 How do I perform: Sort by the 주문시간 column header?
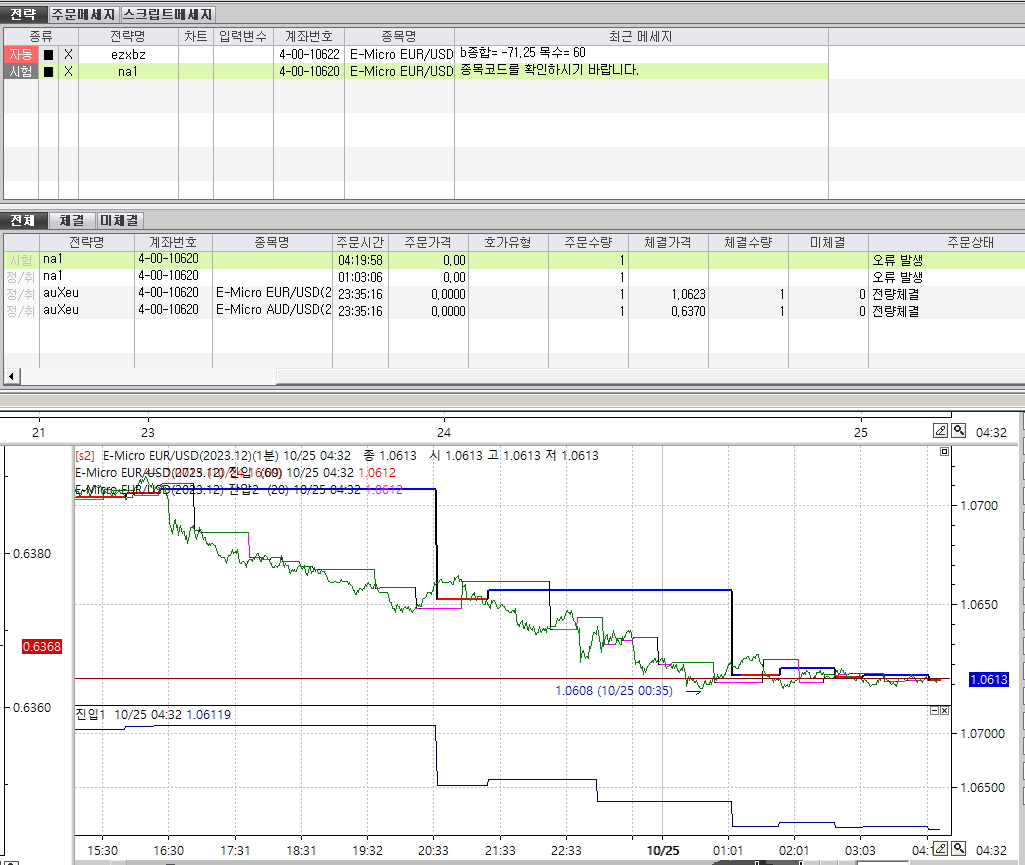pyautogui.click(x=359, y=242)
